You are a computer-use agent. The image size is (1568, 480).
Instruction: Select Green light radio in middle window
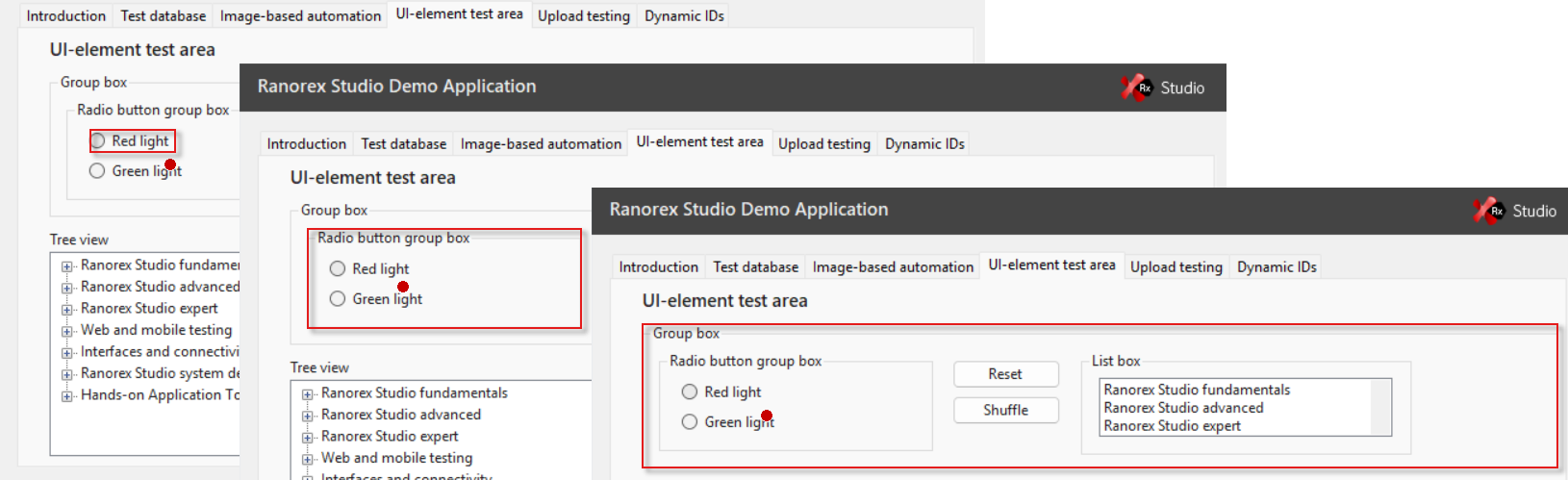[x=338, y=298]
